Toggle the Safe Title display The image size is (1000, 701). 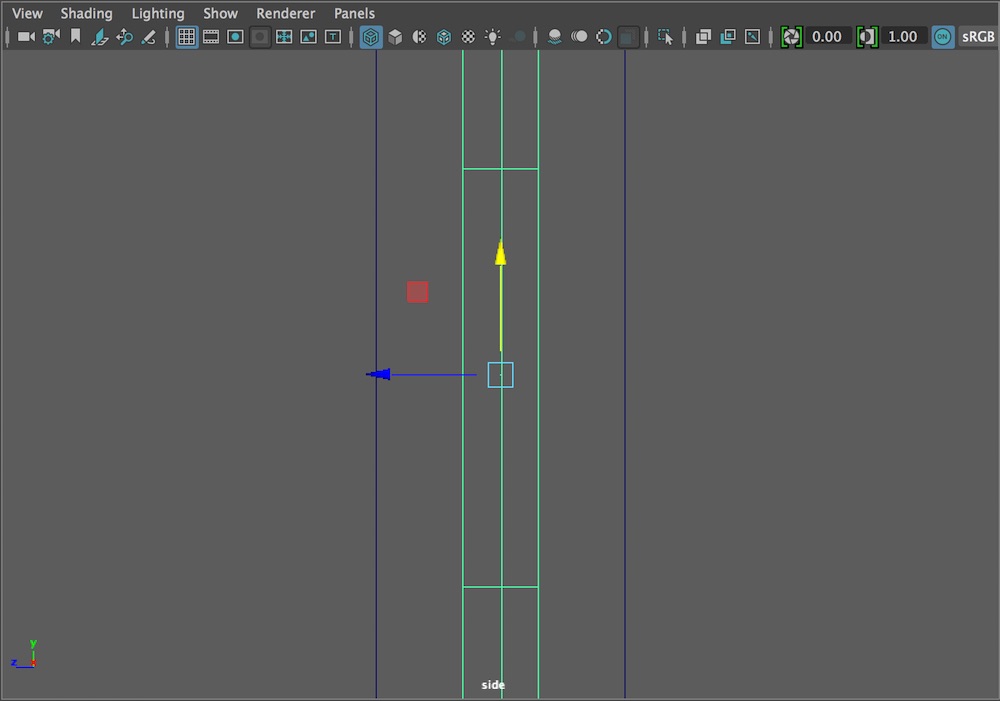click(333, 37)
